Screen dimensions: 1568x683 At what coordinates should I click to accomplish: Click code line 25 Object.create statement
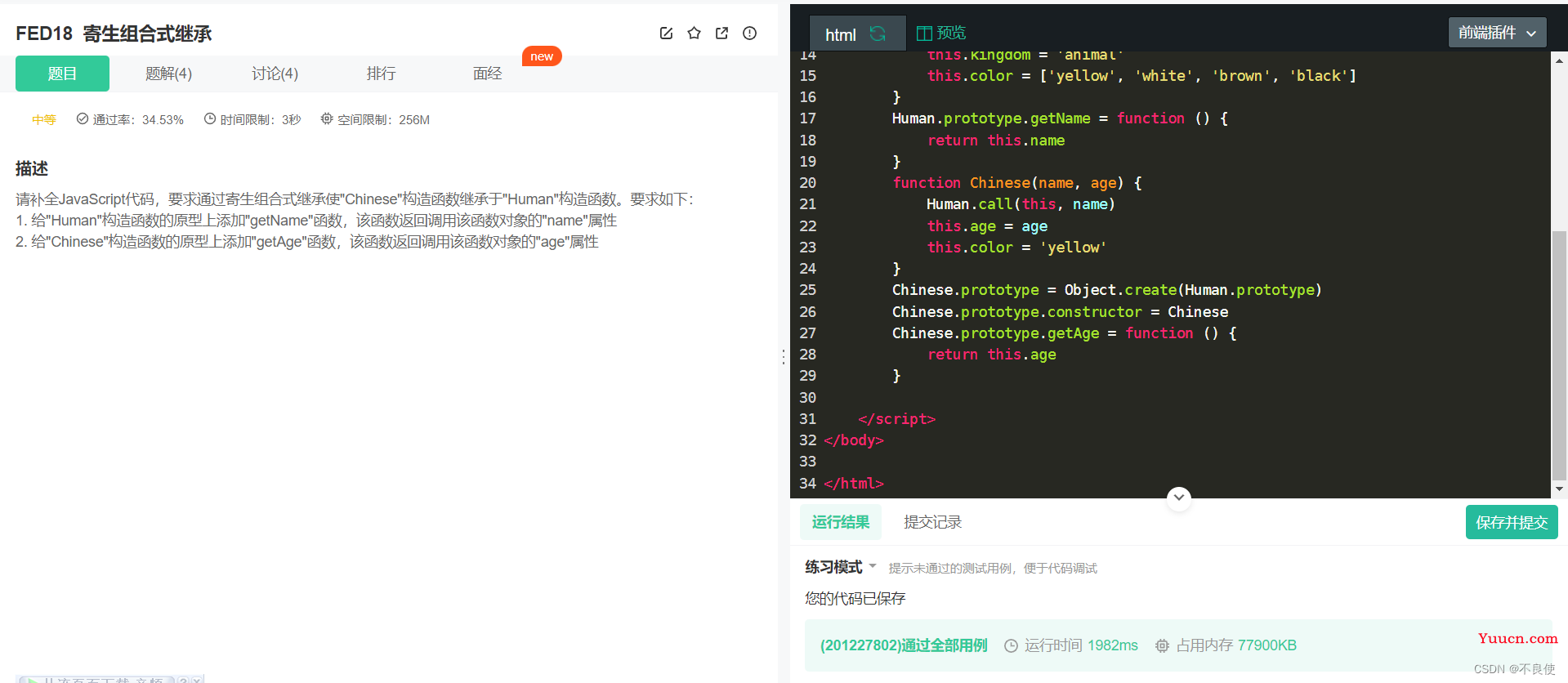pyautogui.click(x=1106, y=290)
